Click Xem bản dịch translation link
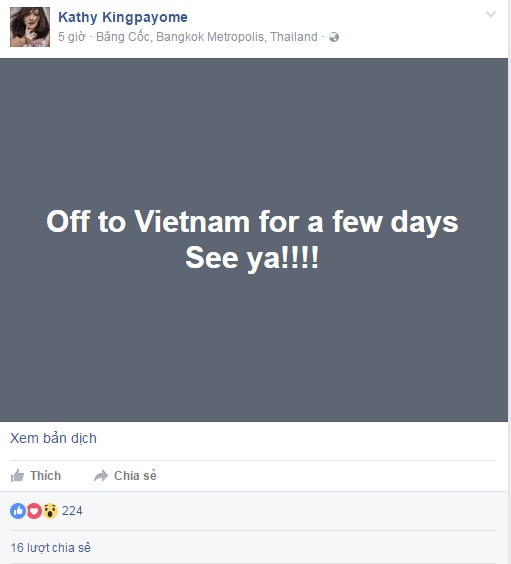Image resolution: width=511 pixels, height=564 pixels. (x=53, y=438)
